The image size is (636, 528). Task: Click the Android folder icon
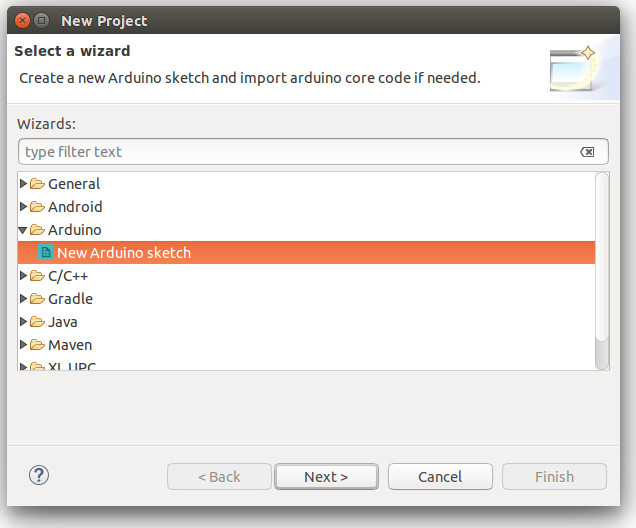click(x=37, y=207)
